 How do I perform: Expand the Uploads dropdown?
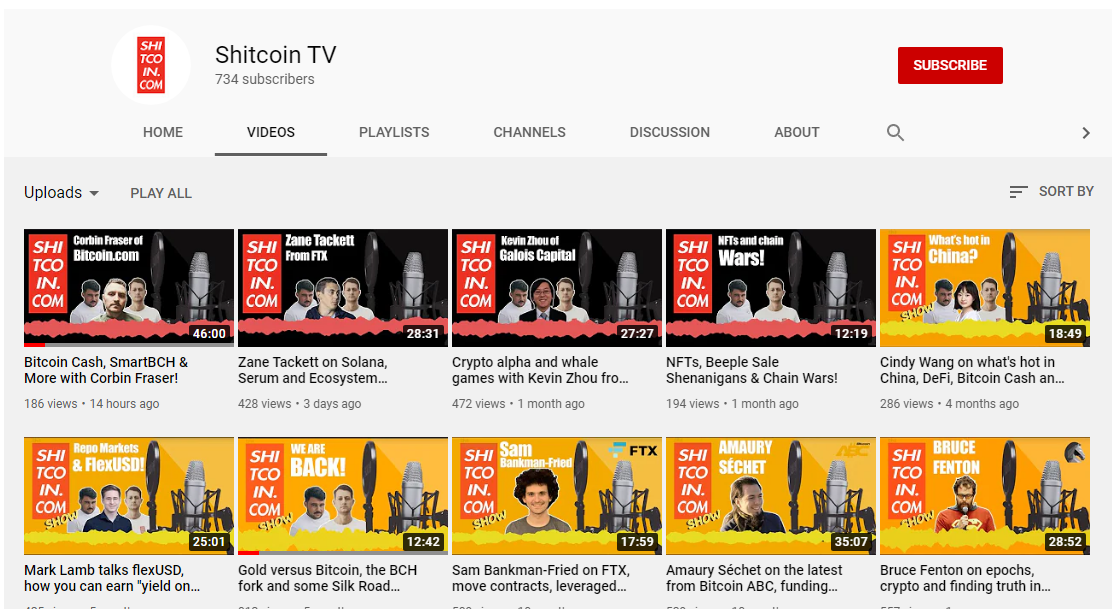(x=62, y=193)
